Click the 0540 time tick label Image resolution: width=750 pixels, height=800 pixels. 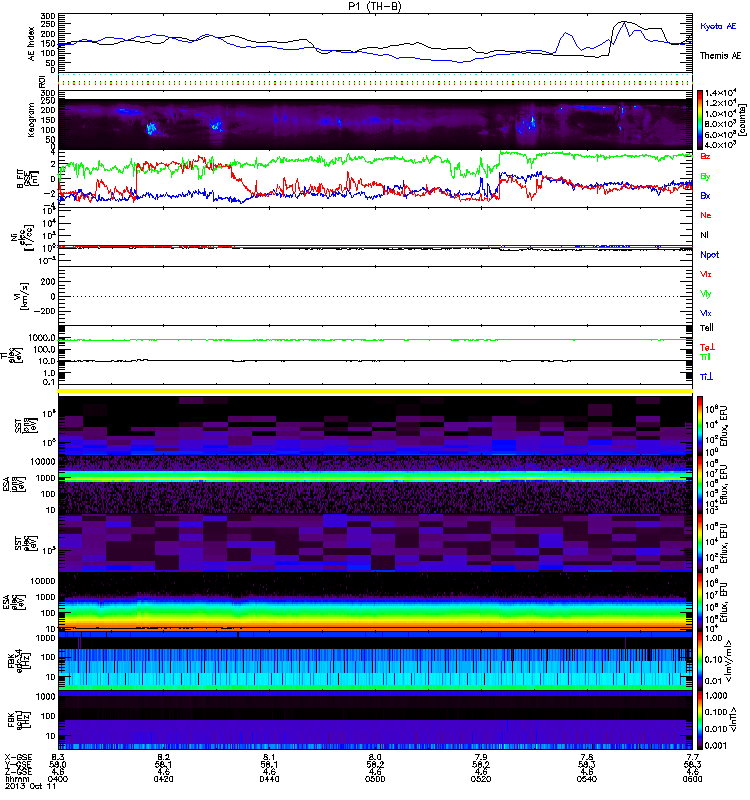pos(586,780)
